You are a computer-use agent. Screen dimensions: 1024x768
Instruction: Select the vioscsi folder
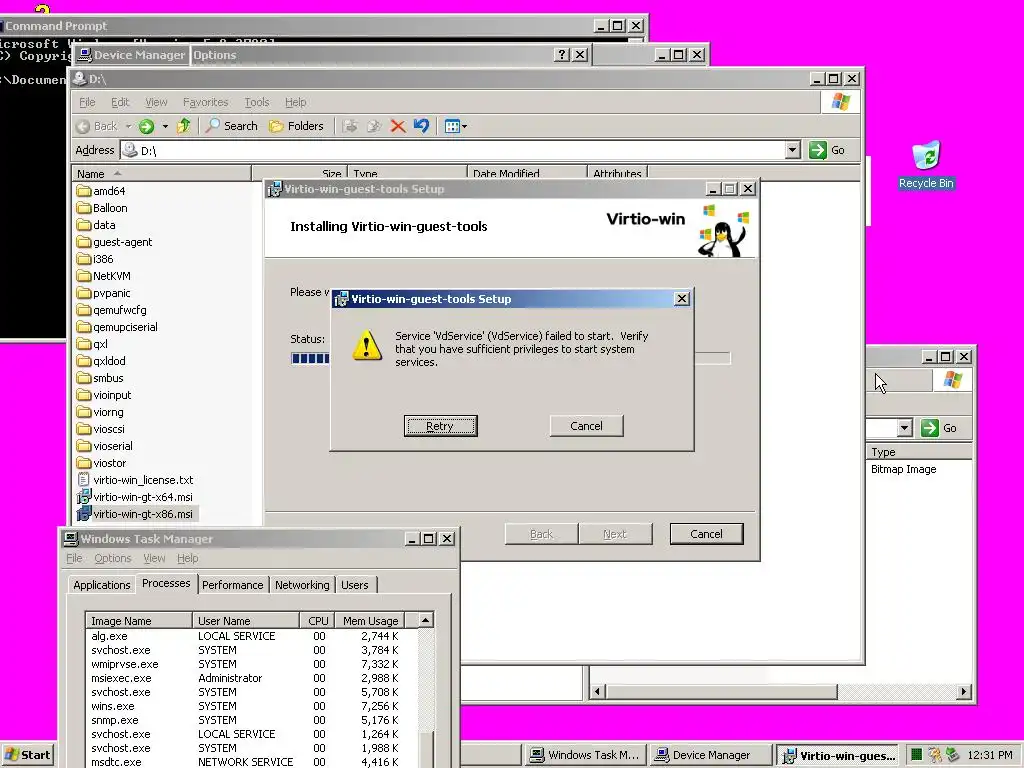[101, 428]
